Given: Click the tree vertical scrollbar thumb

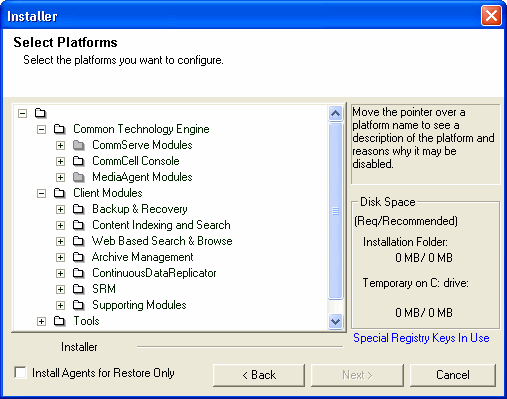Looking at the screenshot, I should (x=335, y=211).
